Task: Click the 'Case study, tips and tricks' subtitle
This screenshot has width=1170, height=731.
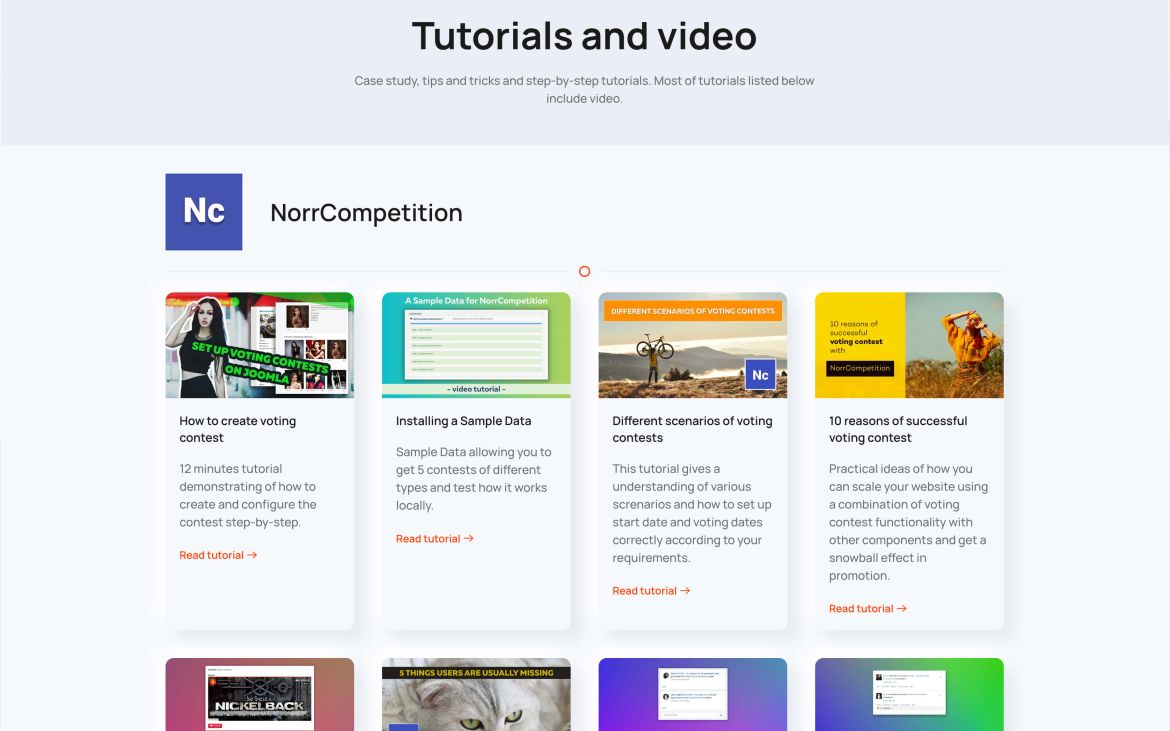Action: (584, 90)
